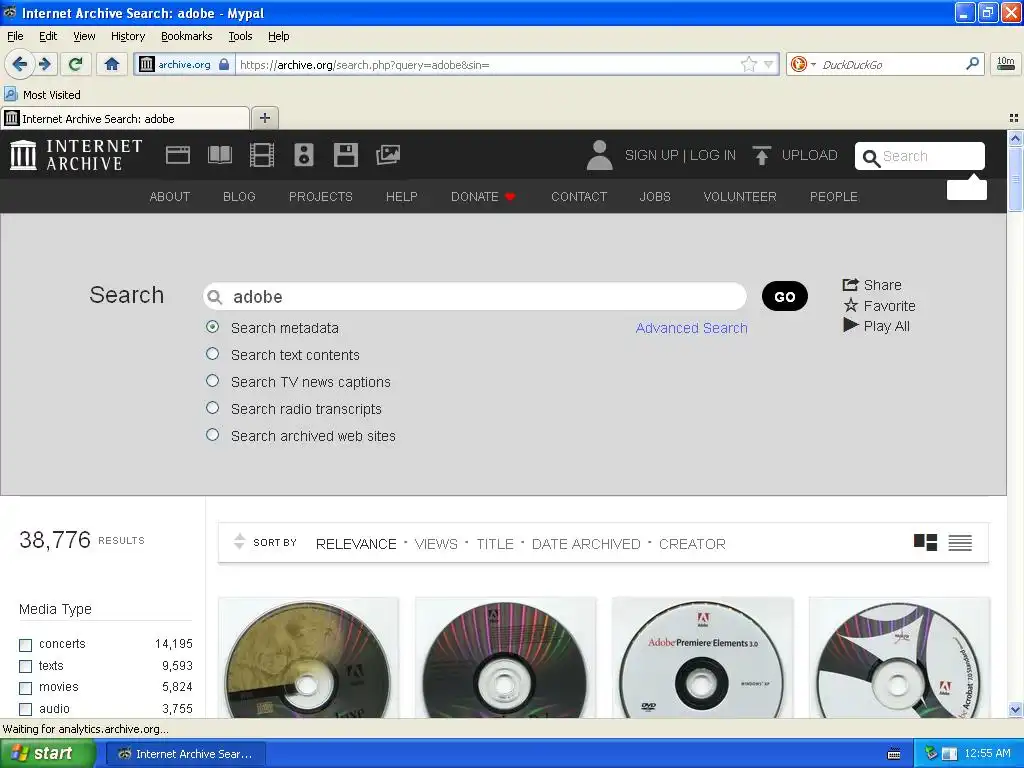The width and height of the screenshot is (1024, 768).
Task: Open the Adobe Premiere Elements disc thumbnail
Action: click(x=703, y=658)
